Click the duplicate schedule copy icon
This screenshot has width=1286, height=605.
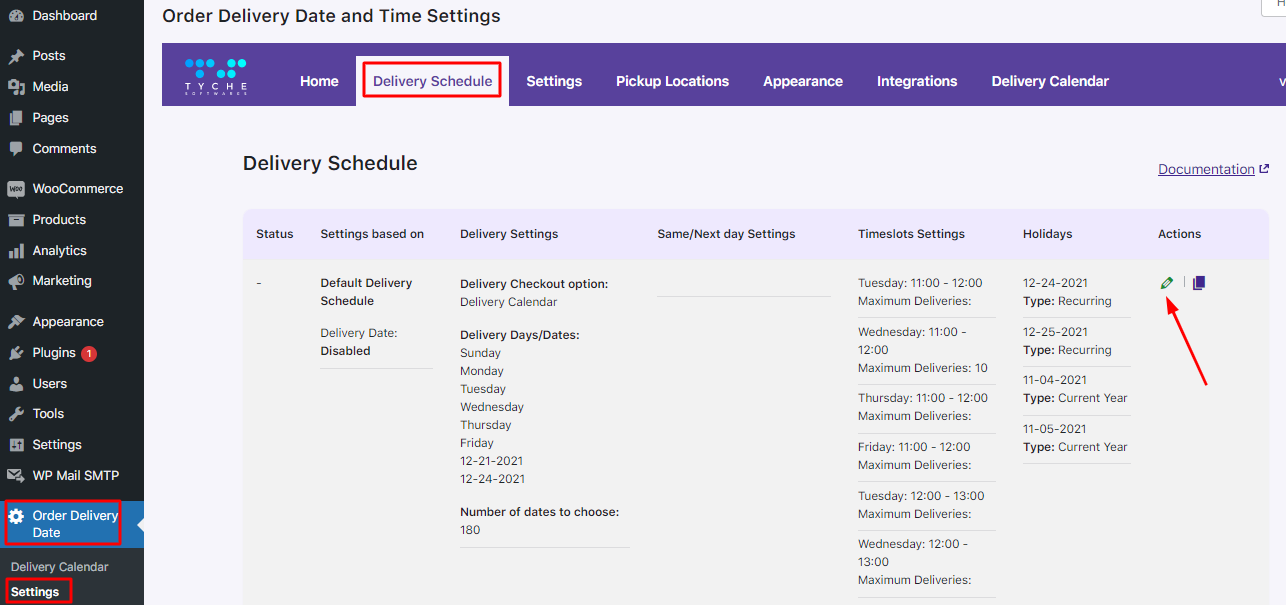pos(1199,283)
